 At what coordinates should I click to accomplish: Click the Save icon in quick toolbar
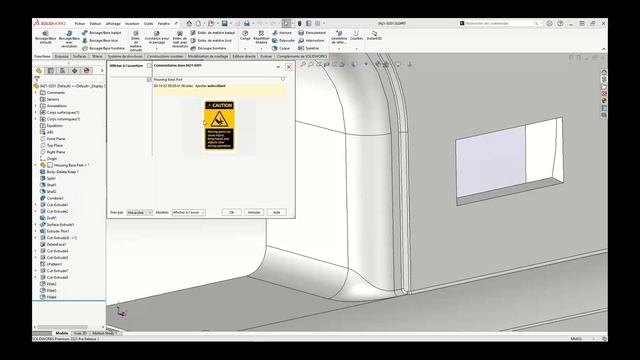coord(224,24)
